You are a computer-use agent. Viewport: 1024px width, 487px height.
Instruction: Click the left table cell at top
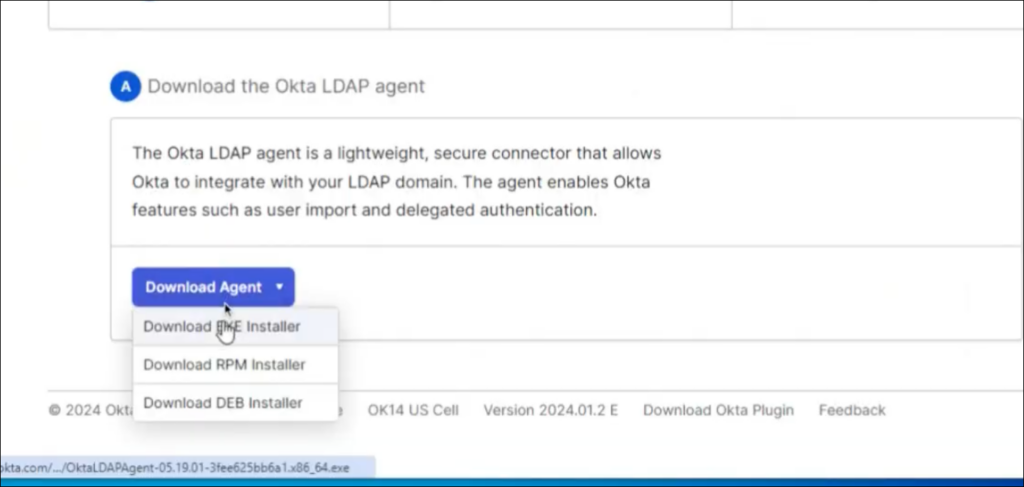click(218, 12)
